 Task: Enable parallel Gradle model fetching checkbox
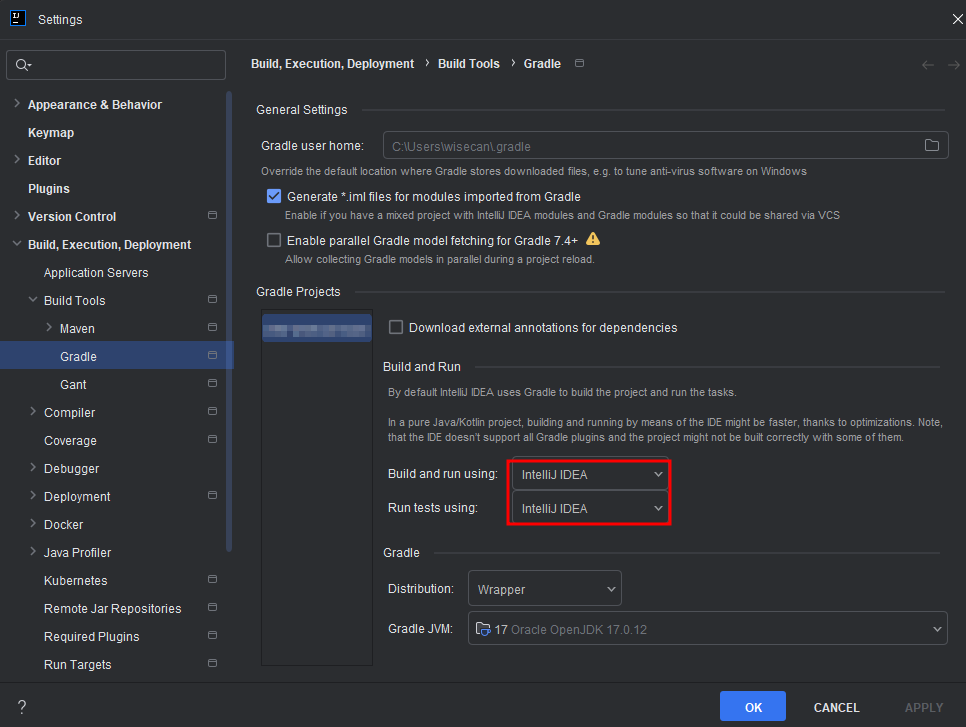(x=274, y=240)
